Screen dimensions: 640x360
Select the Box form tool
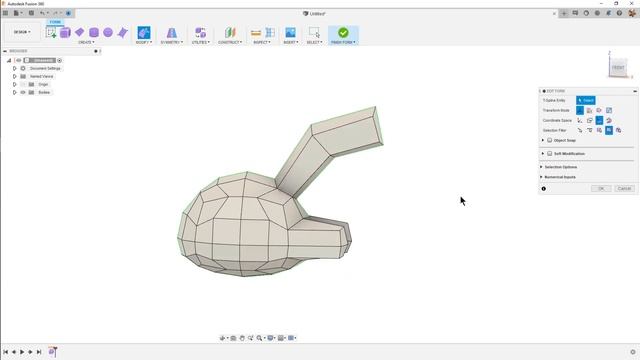pos(65,33)
